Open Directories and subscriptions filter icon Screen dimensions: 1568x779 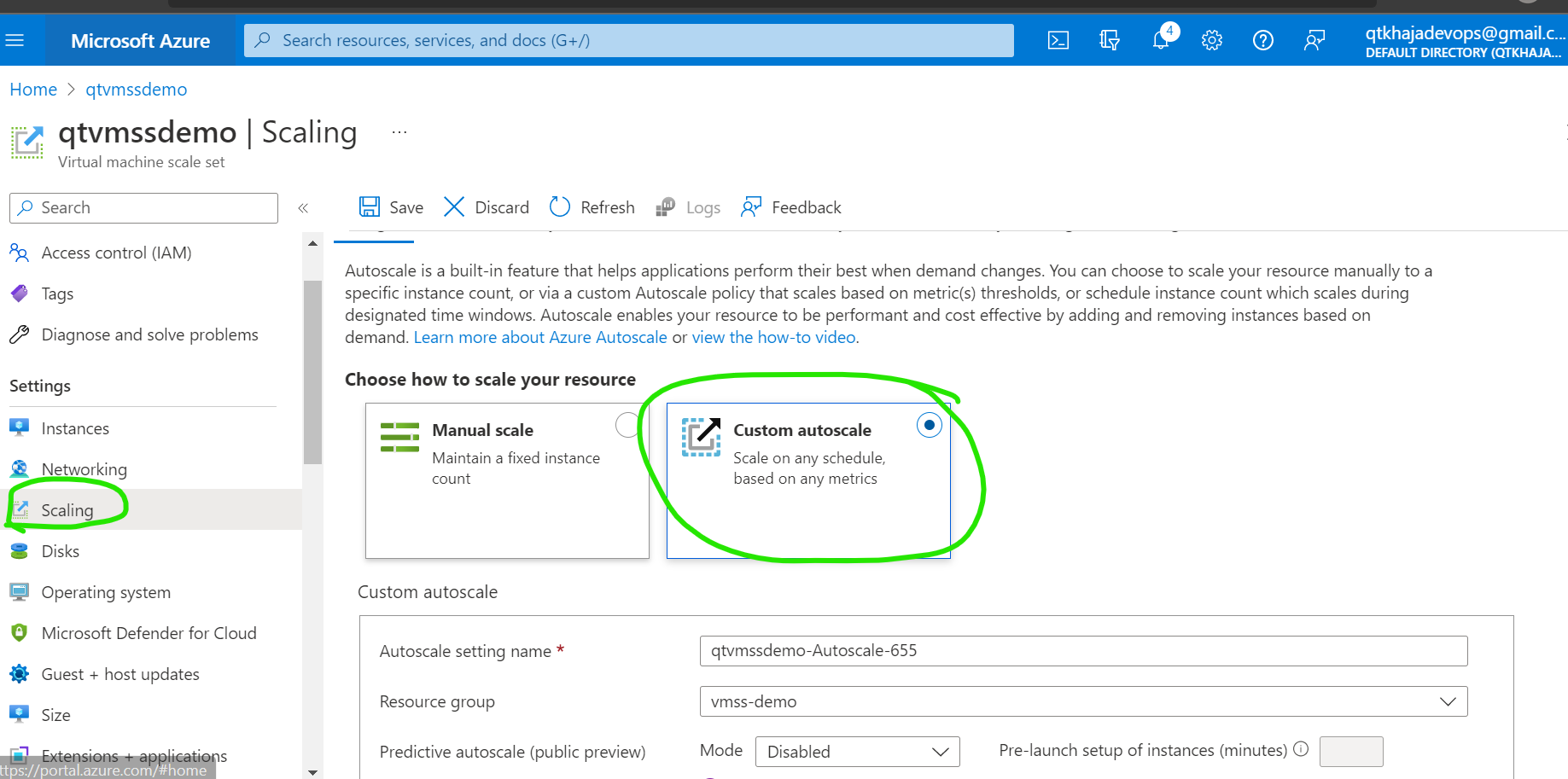point(1110,40)
